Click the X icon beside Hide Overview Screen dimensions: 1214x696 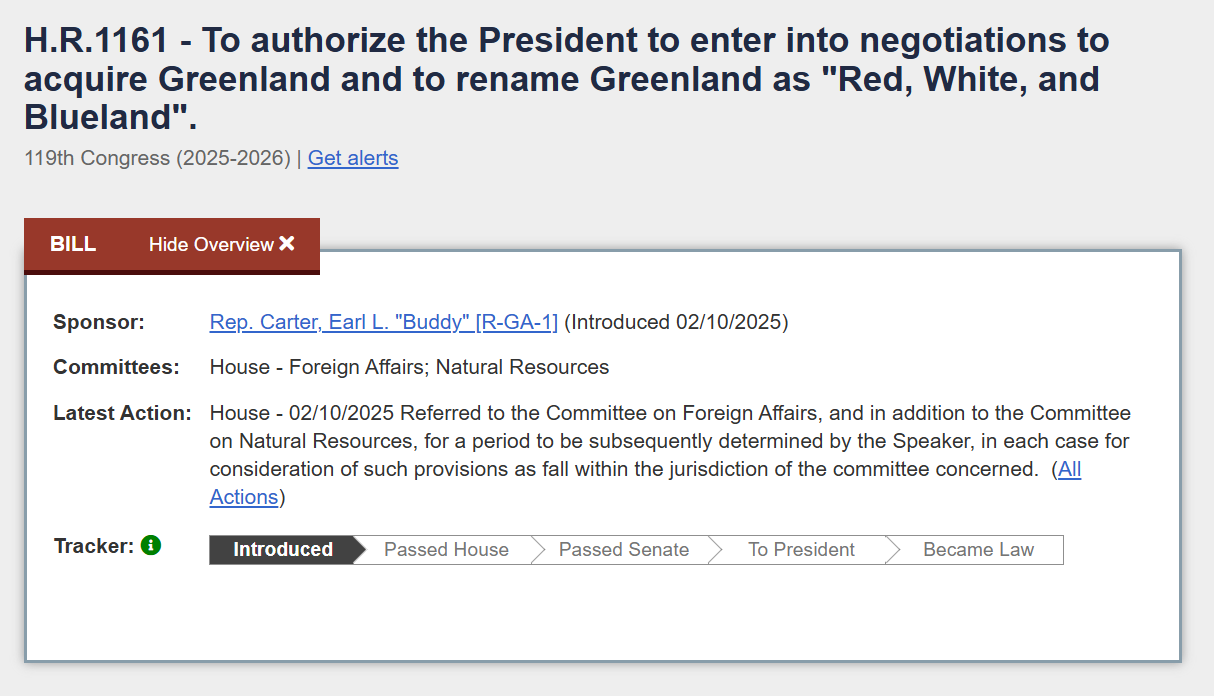[287, 243]
